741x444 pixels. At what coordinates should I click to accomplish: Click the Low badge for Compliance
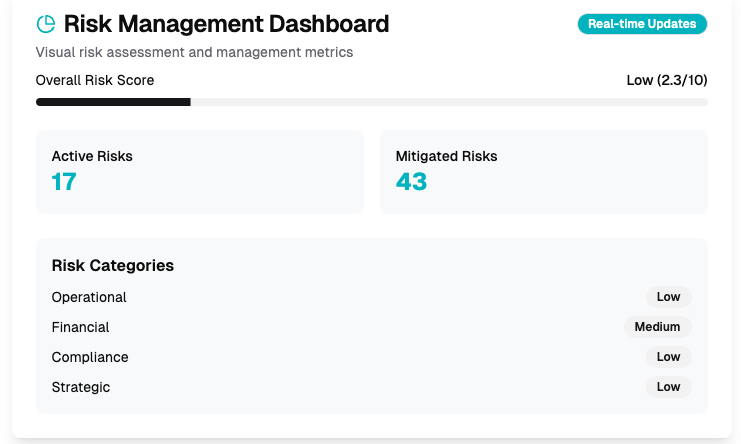point(668,357)
